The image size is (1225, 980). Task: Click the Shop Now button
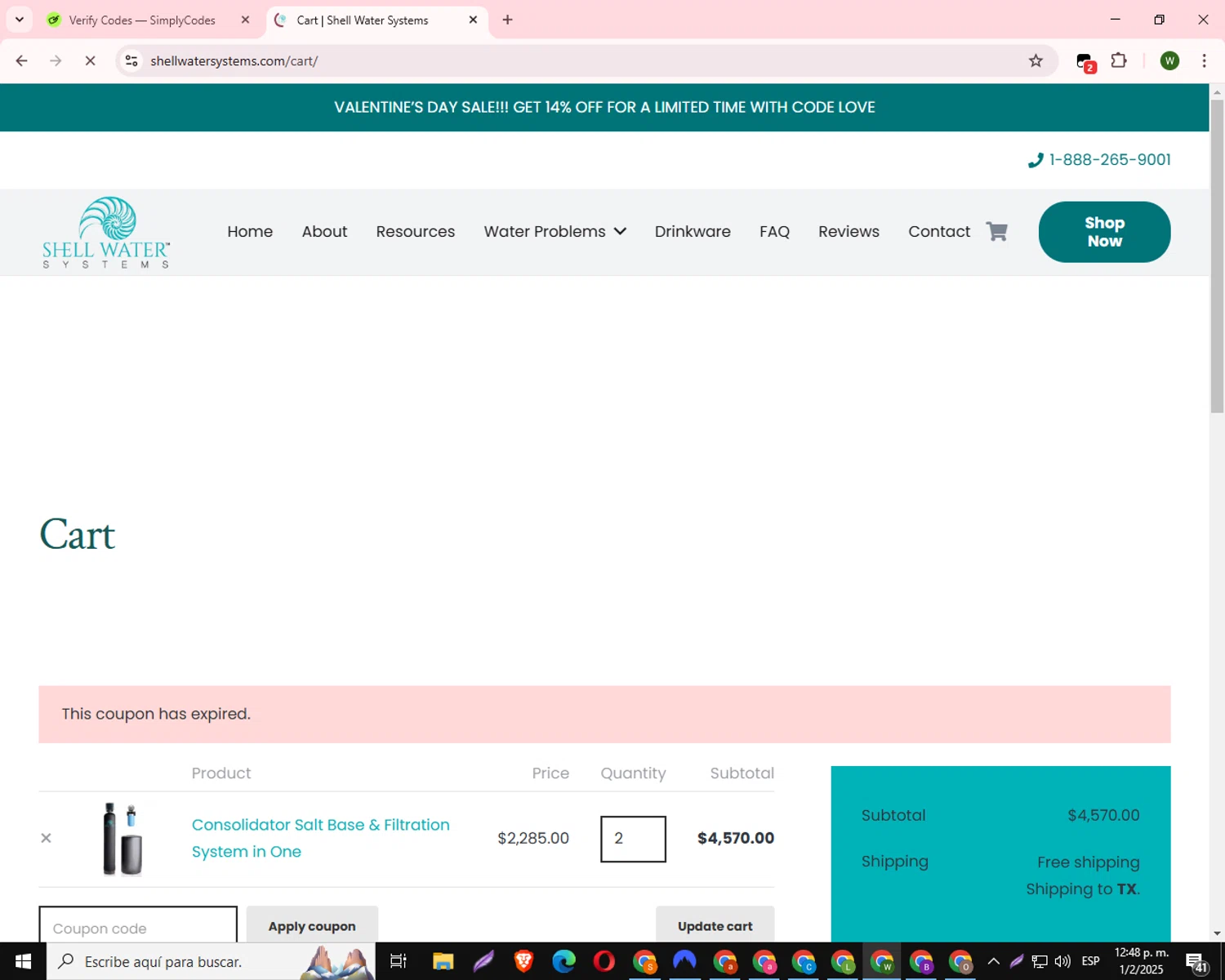click(1104, 232)
